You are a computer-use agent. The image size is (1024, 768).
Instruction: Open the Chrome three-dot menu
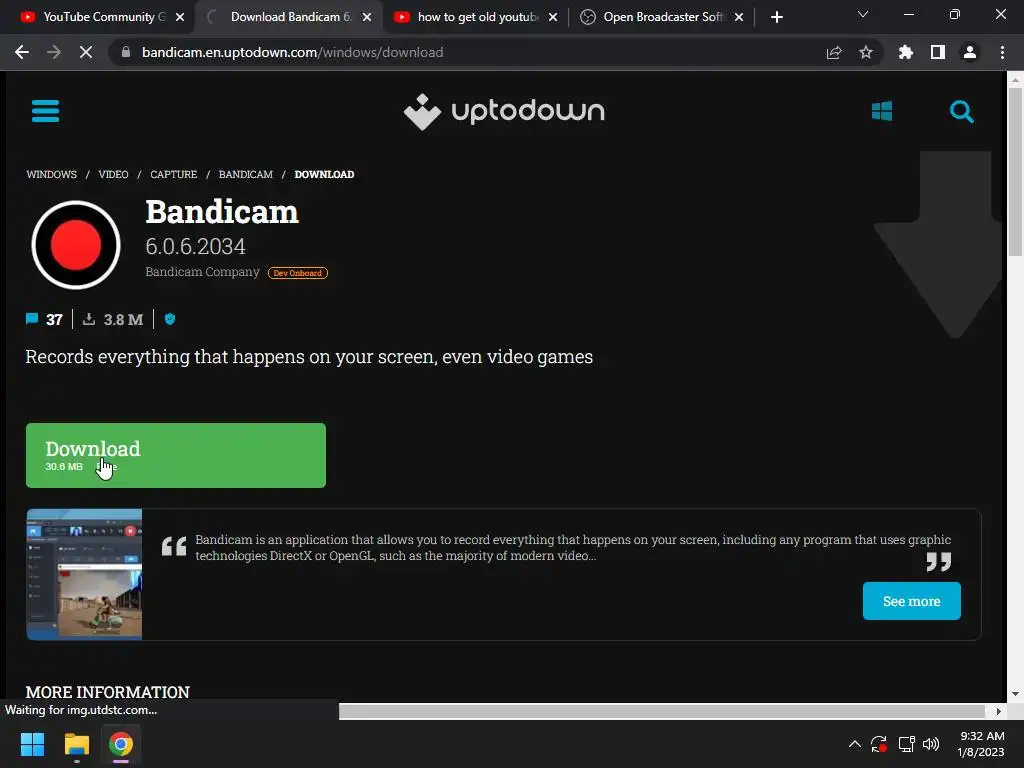(x=1002, y=52)
